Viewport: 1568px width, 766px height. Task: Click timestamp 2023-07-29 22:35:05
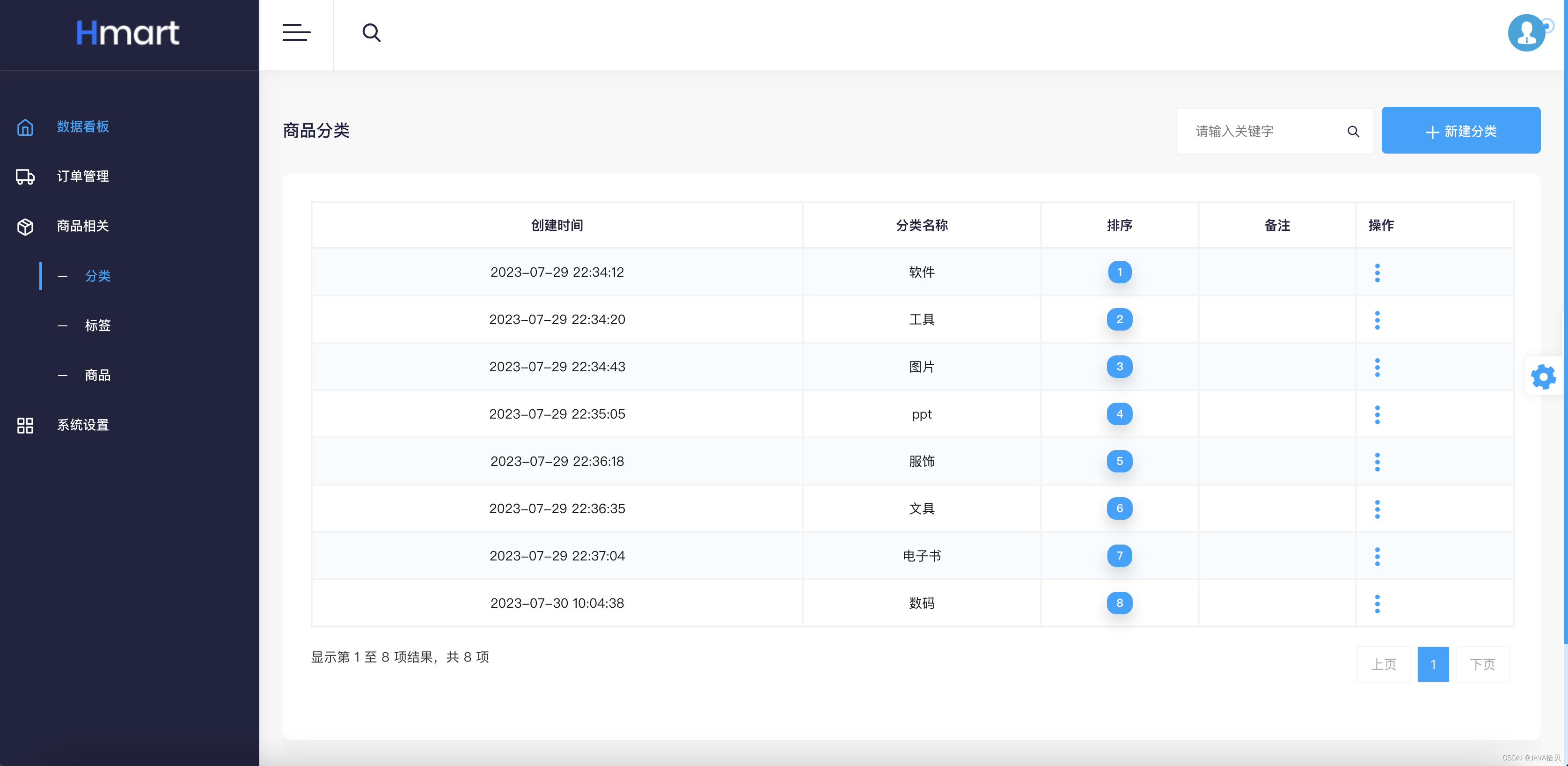[557, 414]
